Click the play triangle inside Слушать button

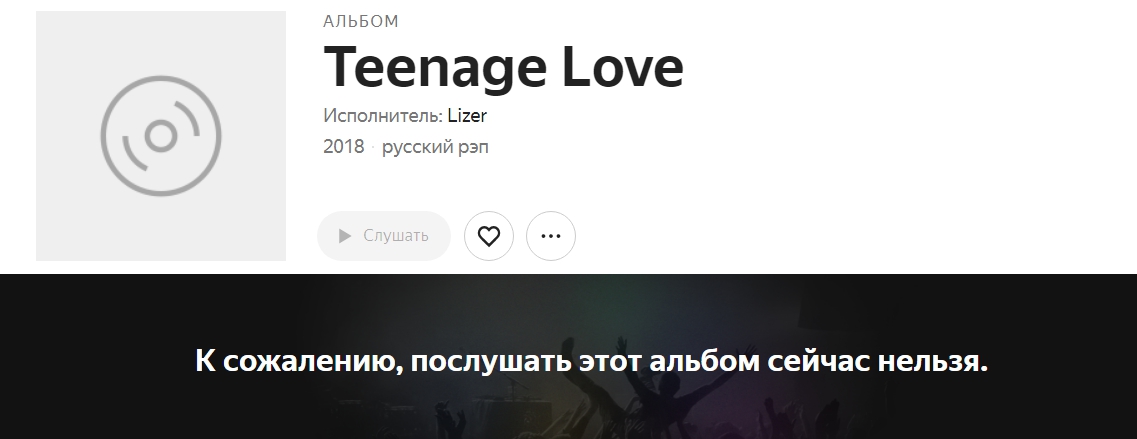tap(345, 236)
